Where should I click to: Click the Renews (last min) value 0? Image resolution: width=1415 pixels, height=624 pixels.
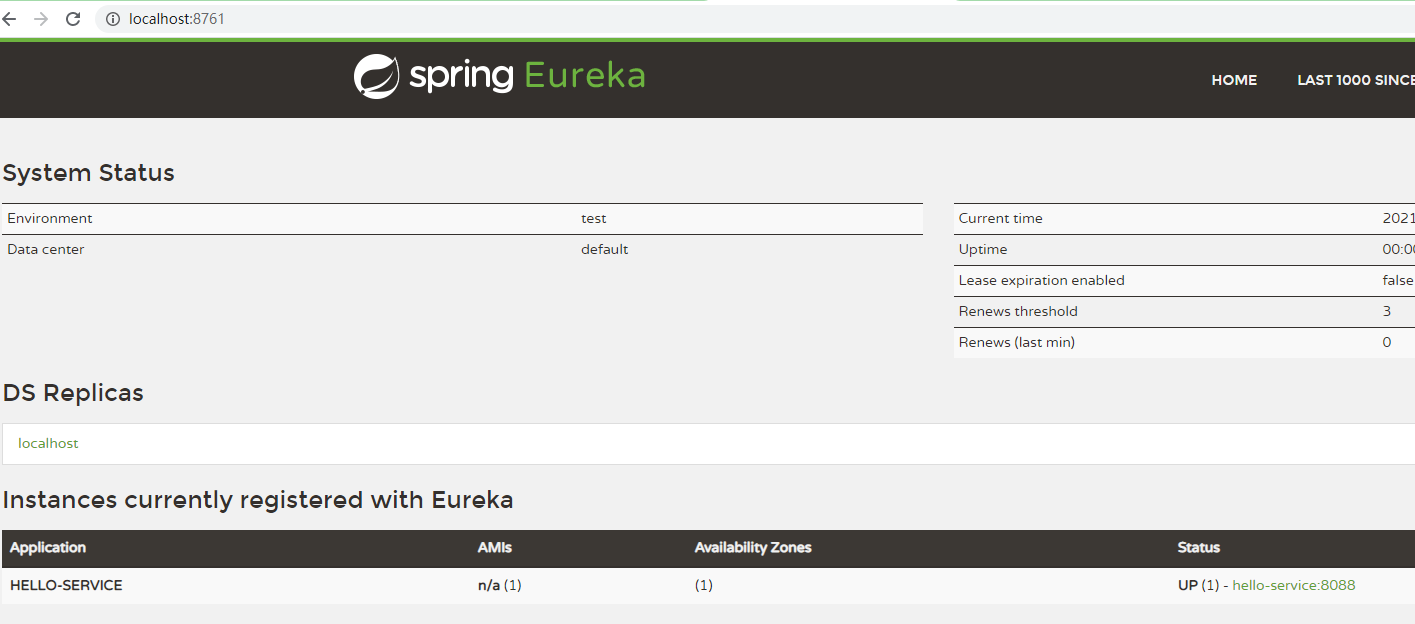coord(1387,342)
